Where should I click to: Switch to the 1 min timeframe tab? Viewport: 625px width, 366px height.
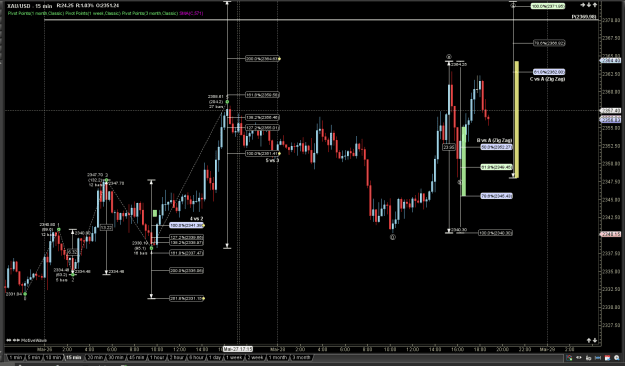tap(16, 358)
